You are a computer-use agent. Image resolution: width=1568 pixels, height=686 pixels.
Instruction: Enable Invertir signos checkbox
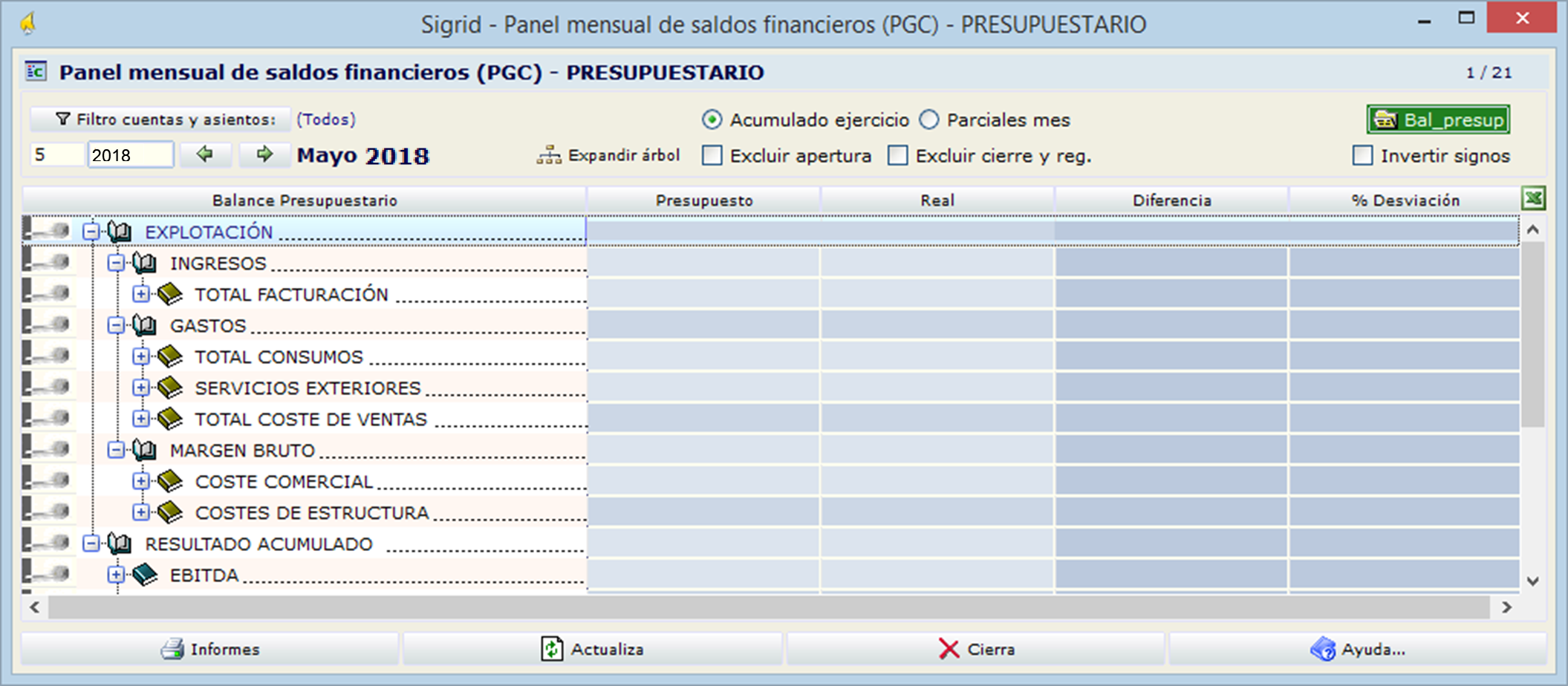[x=1363, y=155]
